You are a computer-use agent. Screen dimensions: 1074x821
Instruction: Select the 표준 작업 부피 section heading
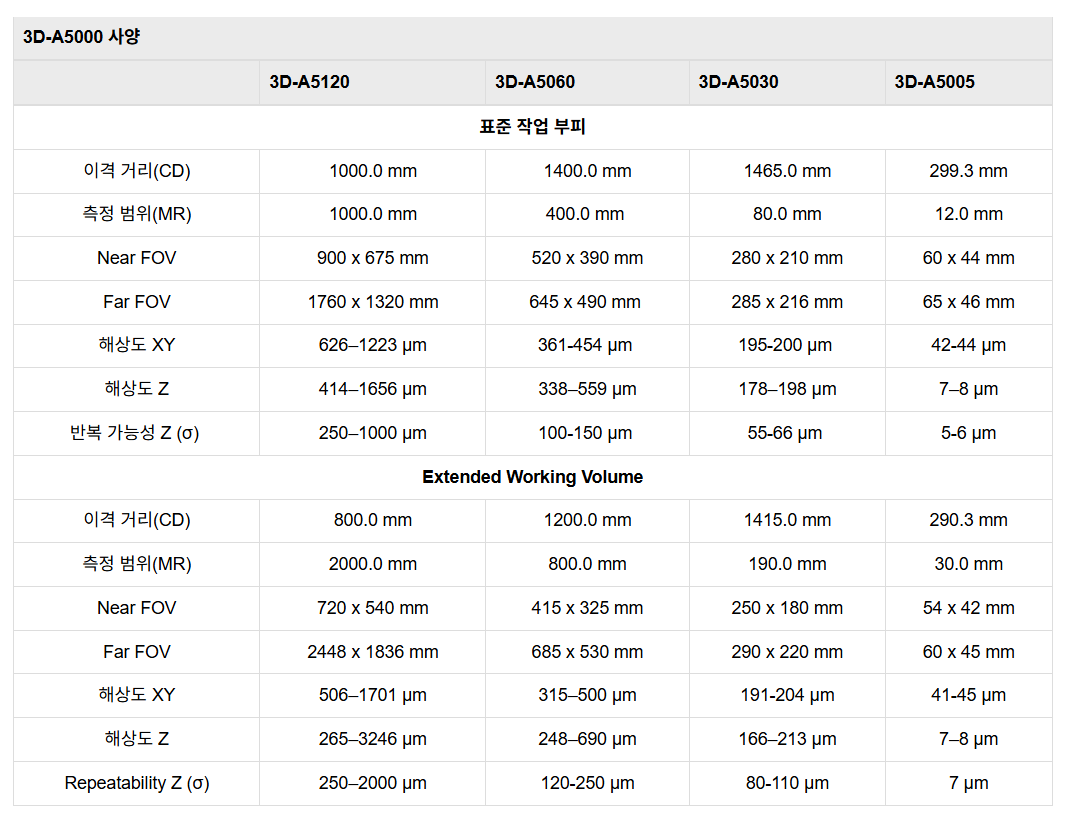pos(532,127)
